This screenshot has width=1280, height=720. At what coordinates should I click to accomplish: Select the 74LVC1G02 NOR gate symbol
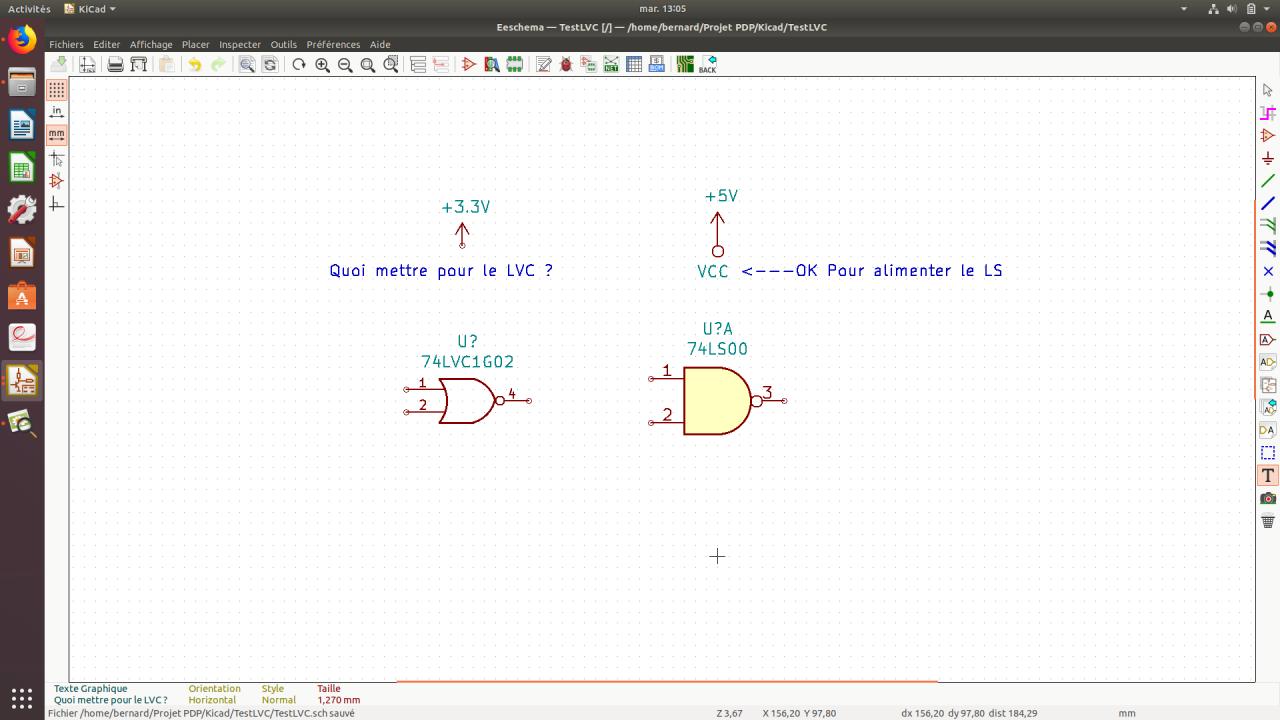[x=467, y=400]
